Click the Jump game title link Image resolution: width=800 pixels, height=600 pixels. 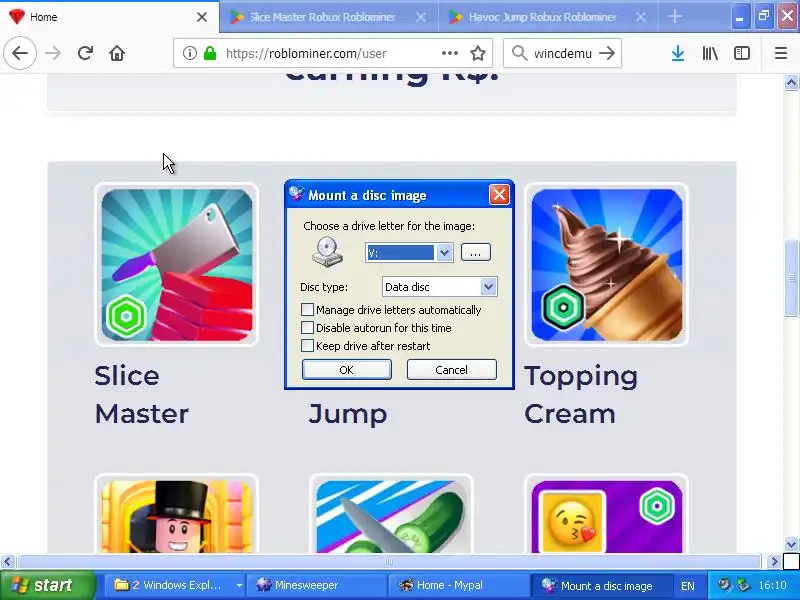pyautogui.click(x=347, y=415)
